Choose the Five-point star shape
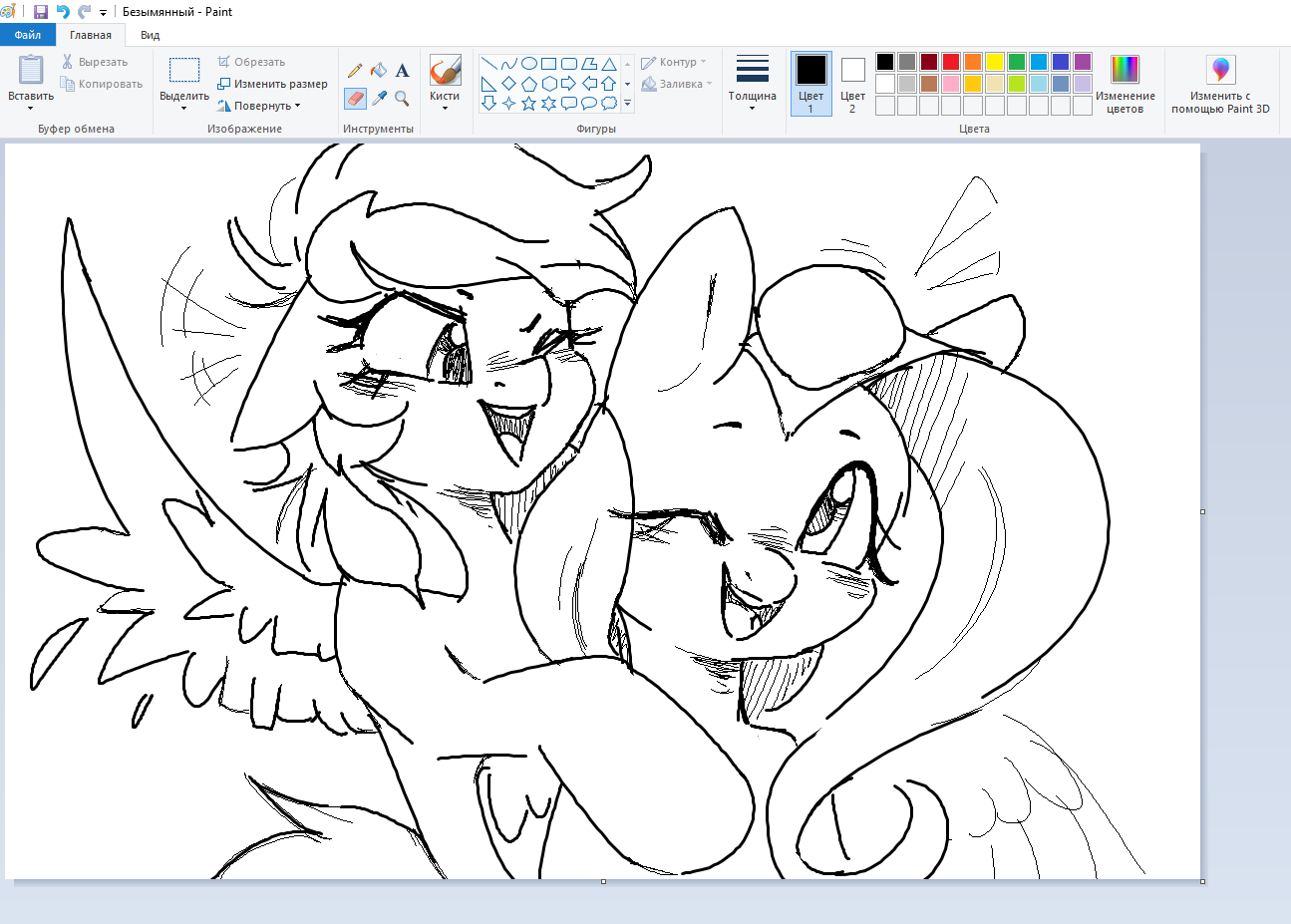The image size is (1291, 924). point(529,103)
